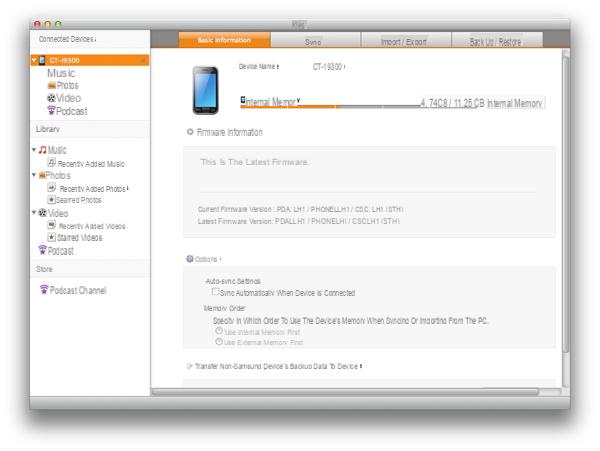This screenshot has width=600, height=451.
Task: Minimize the window with yellow button
Action: 47,24
